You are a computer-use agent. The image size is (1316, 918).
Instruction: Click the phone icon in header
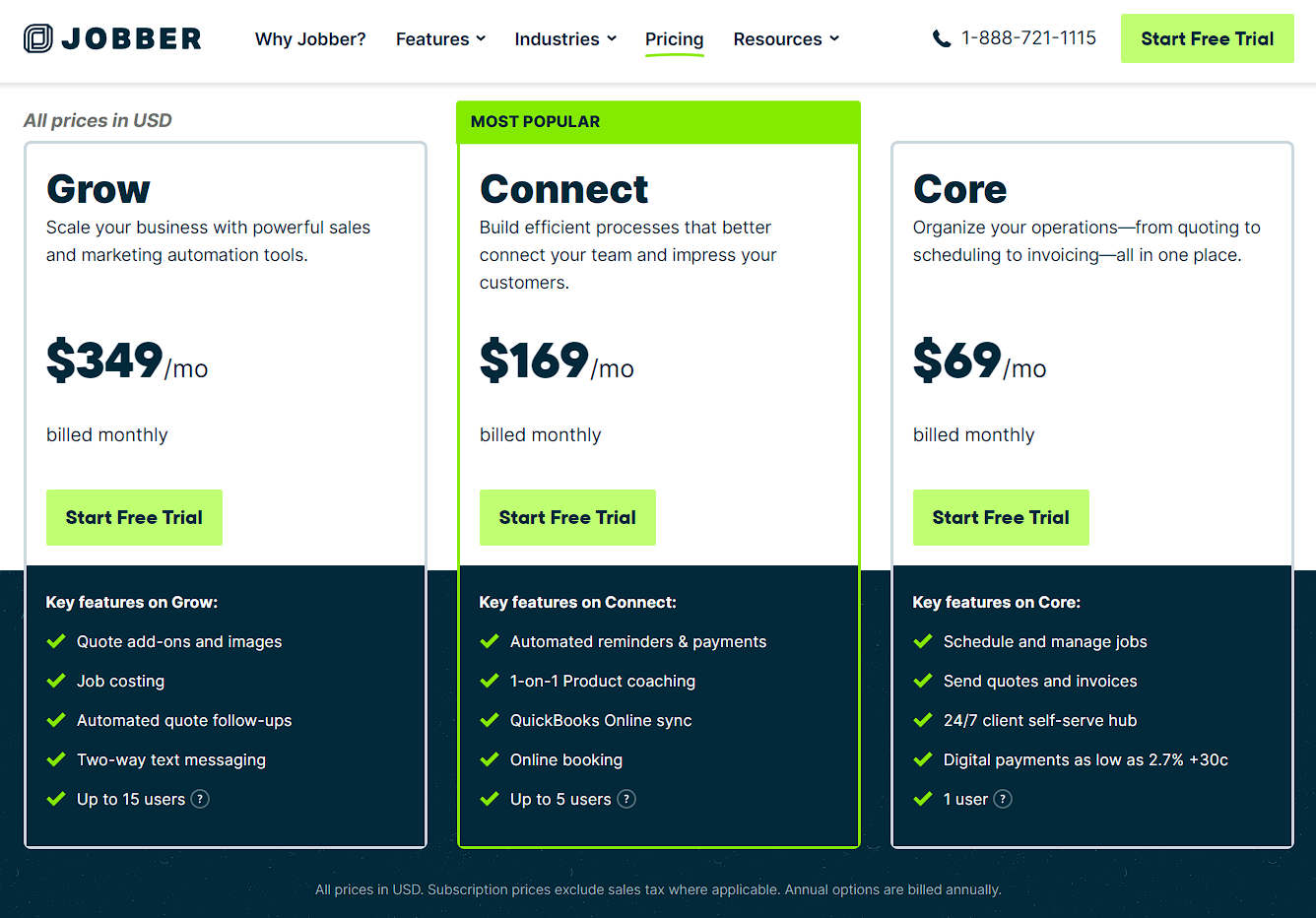942,38
